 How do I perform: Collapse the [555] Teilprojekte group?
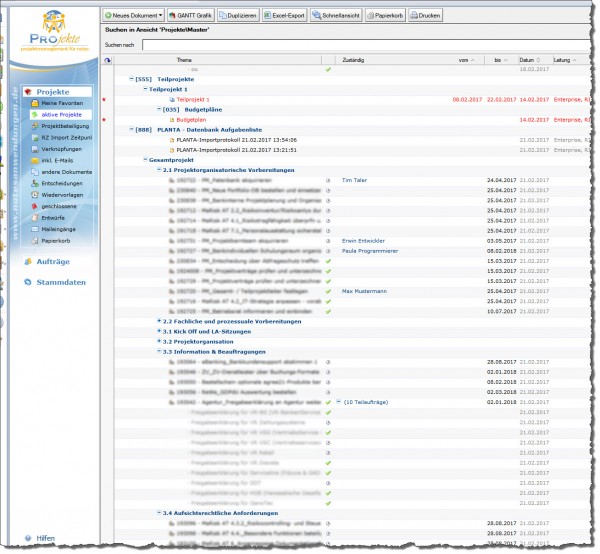(x=131, y=79)
